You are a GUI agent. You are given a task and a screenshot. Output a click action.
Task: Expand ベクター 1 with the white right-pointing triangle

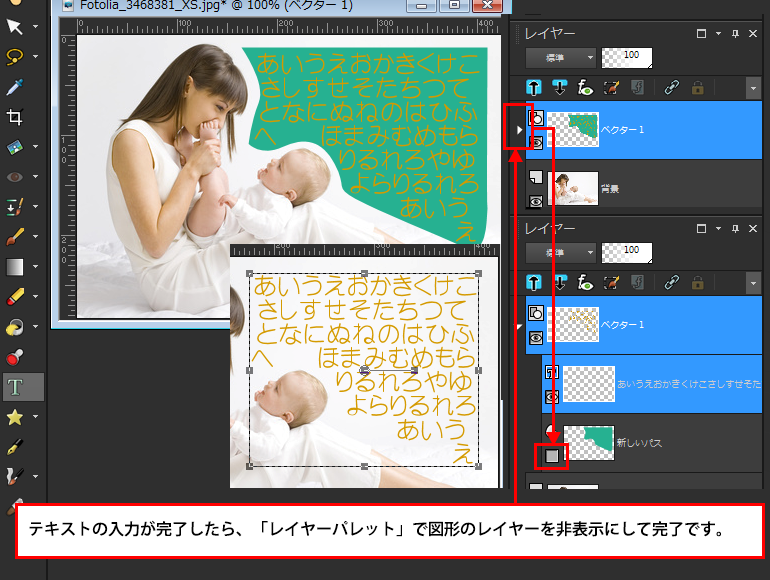(x=519, y=130)
